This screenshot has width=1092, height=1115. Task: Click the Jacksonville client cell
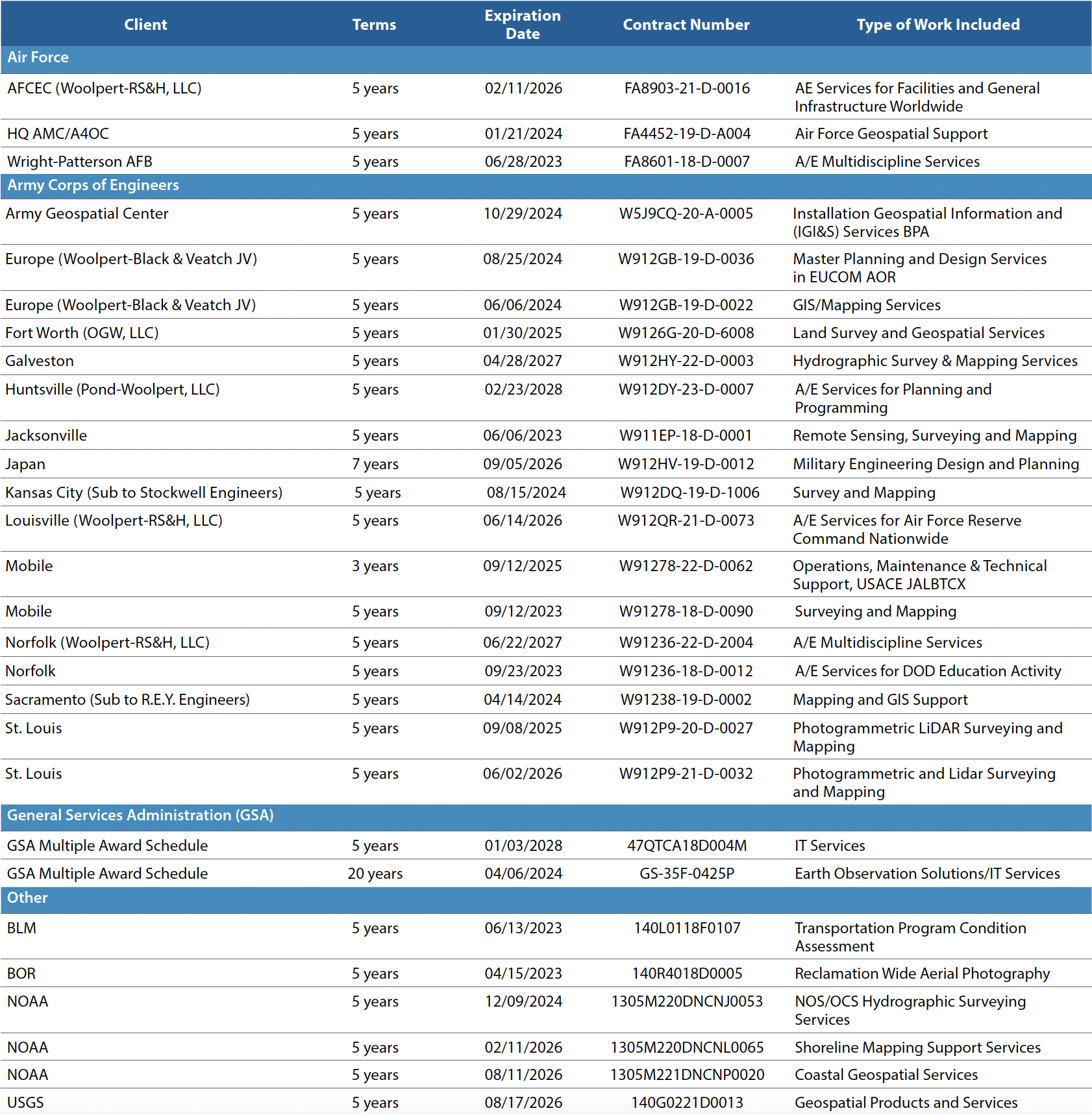46,435
